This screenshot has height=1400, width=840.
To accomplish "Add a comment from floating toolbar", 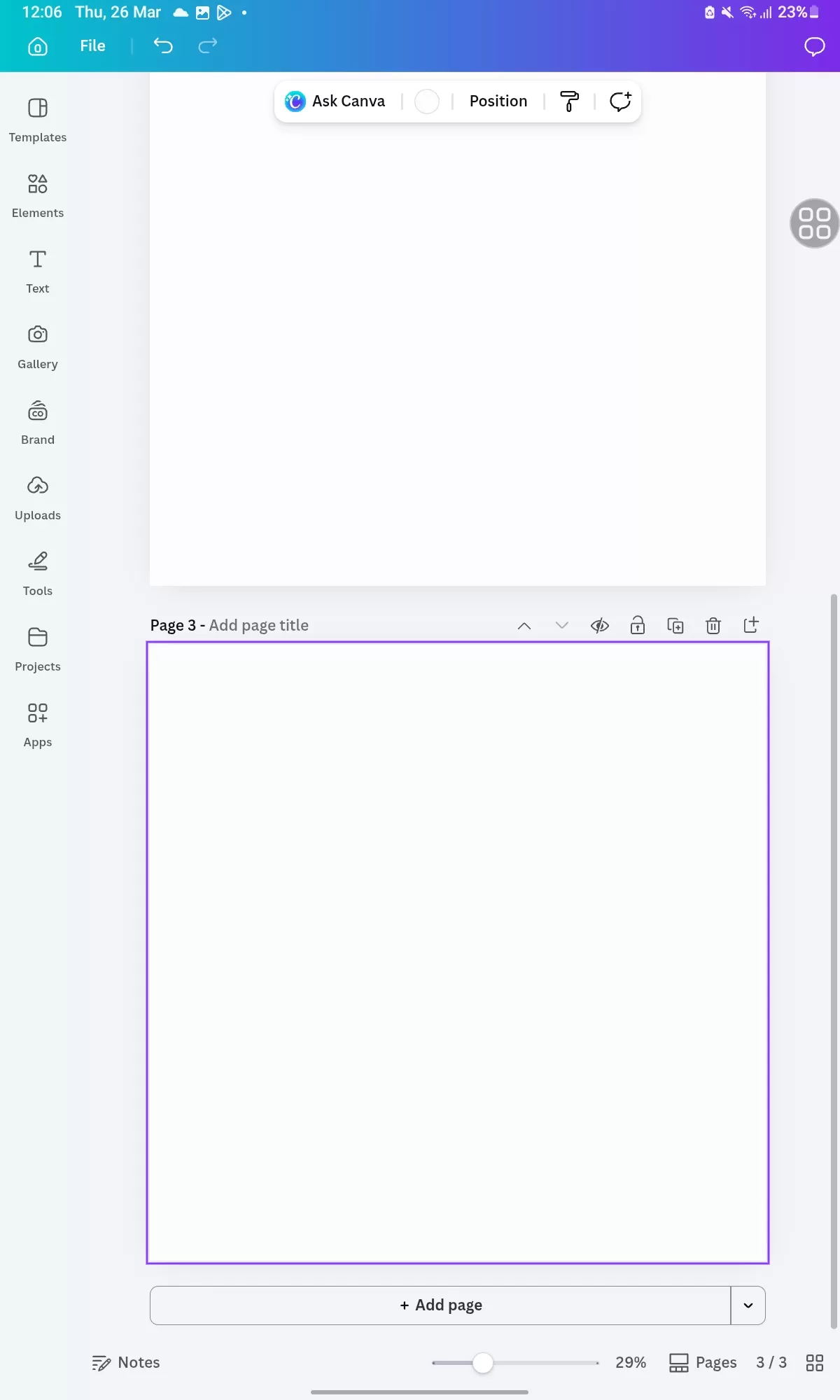I will pos(619,101).
